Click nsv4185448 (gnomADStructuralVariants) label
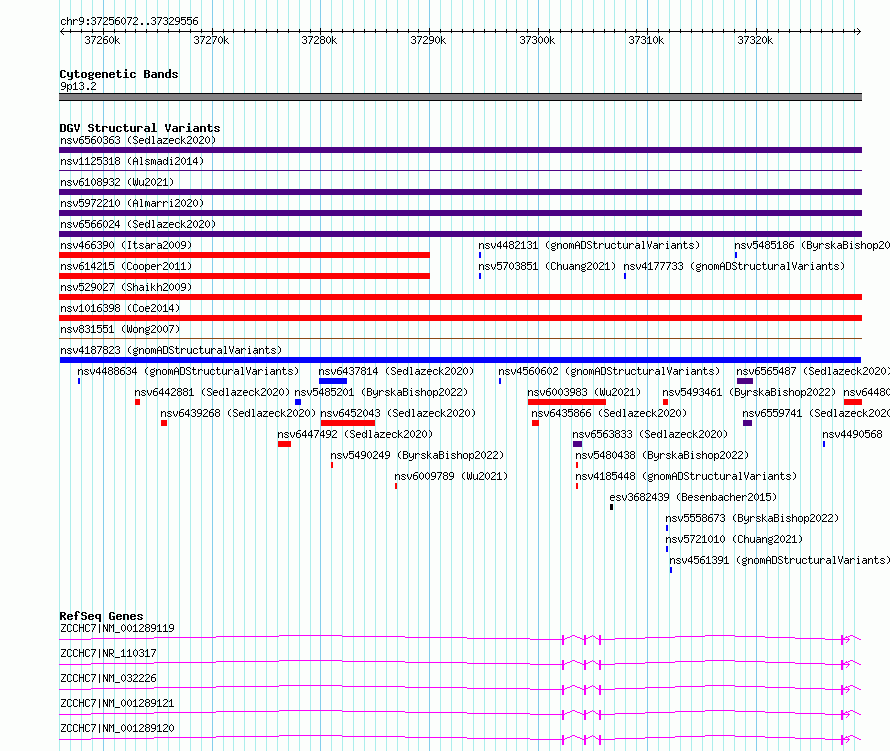 [686, 476]
